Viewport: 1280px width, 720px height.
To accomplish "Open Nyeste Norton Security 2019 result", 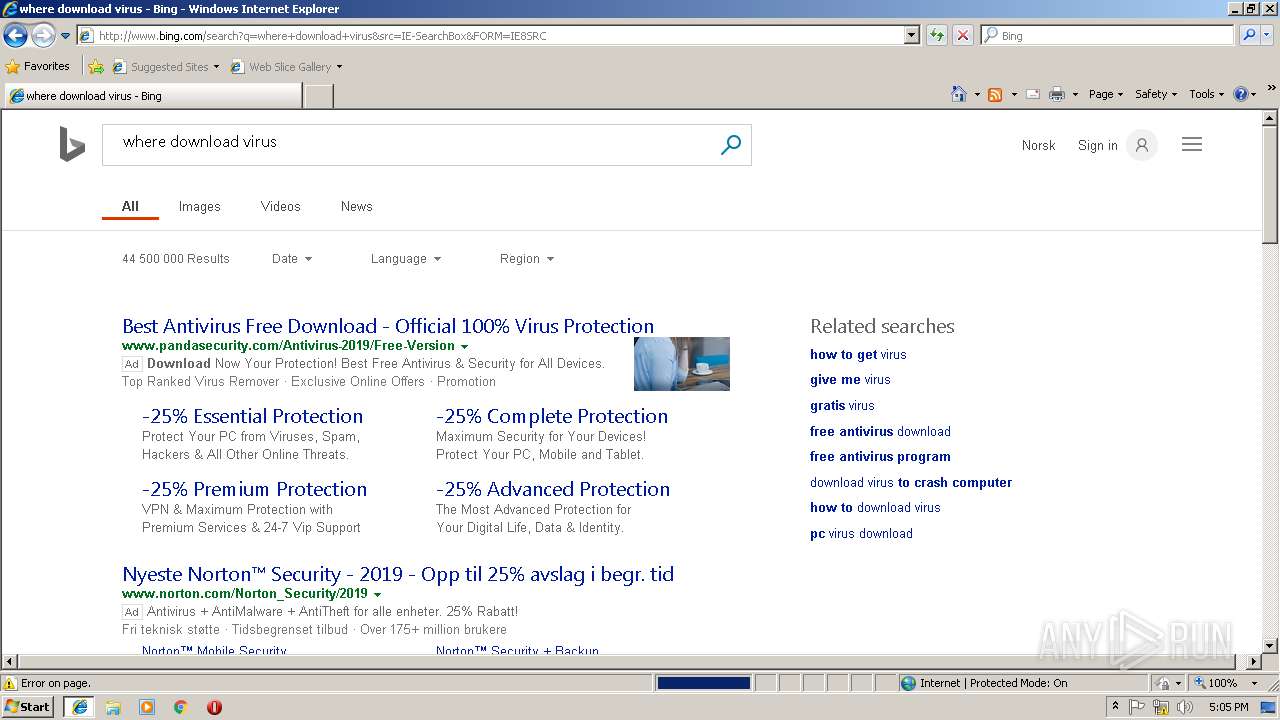I will pyautogui.click(x=398, y=574).
